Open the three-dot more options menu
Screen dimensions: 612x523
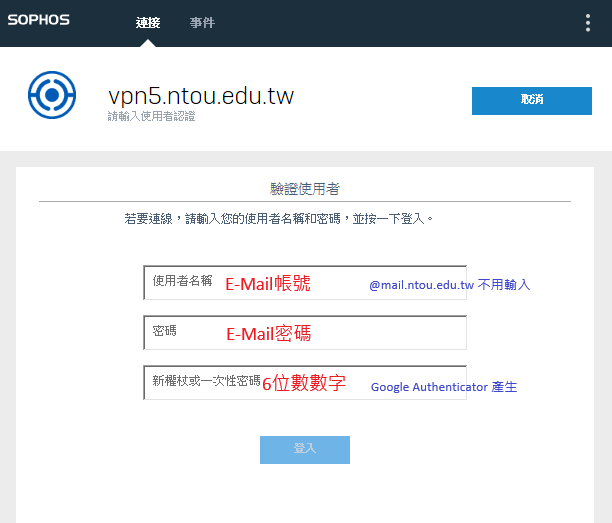587,23
